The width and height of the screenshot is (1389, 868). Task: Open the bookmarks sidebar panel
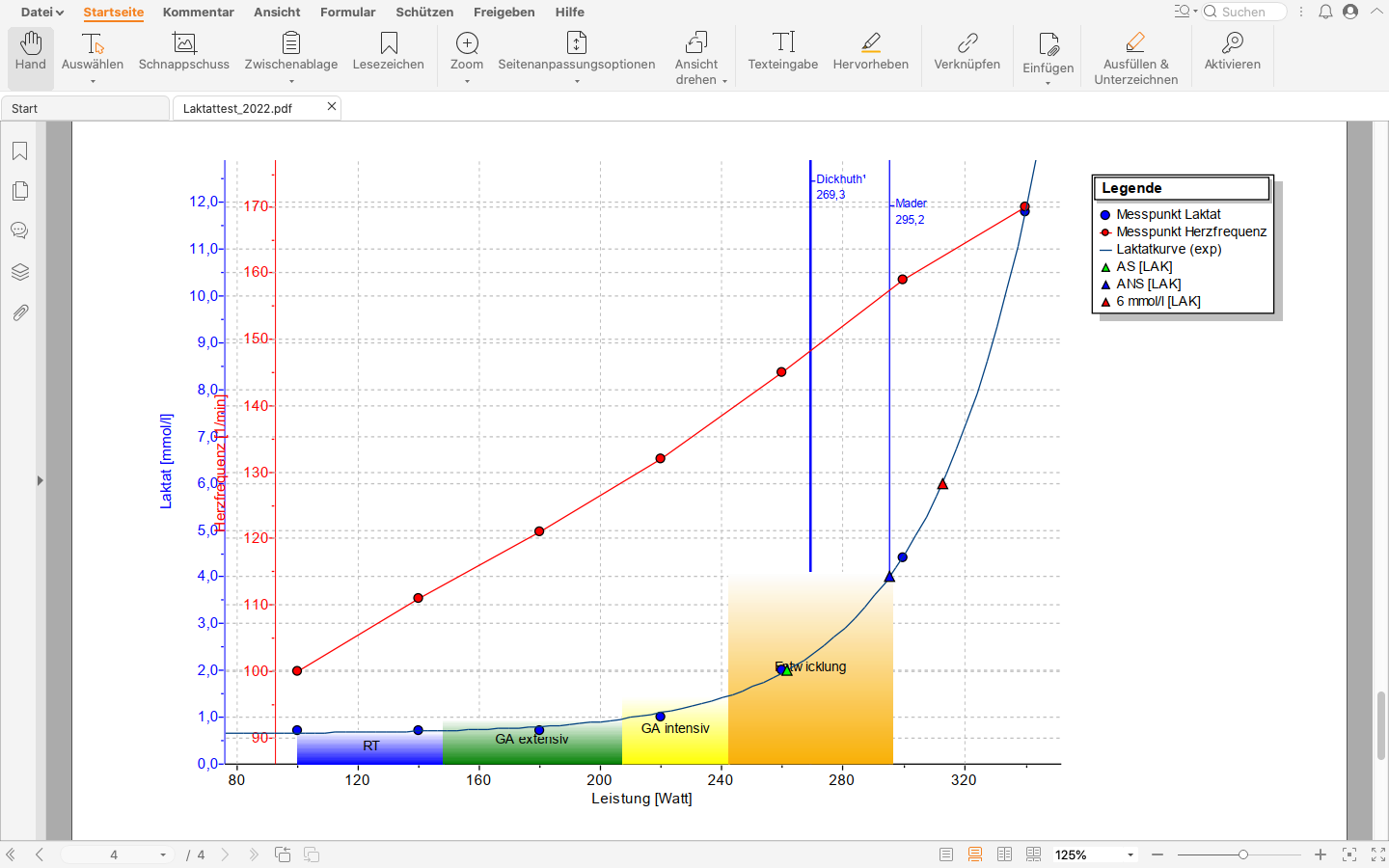click(x=19, y=151)
